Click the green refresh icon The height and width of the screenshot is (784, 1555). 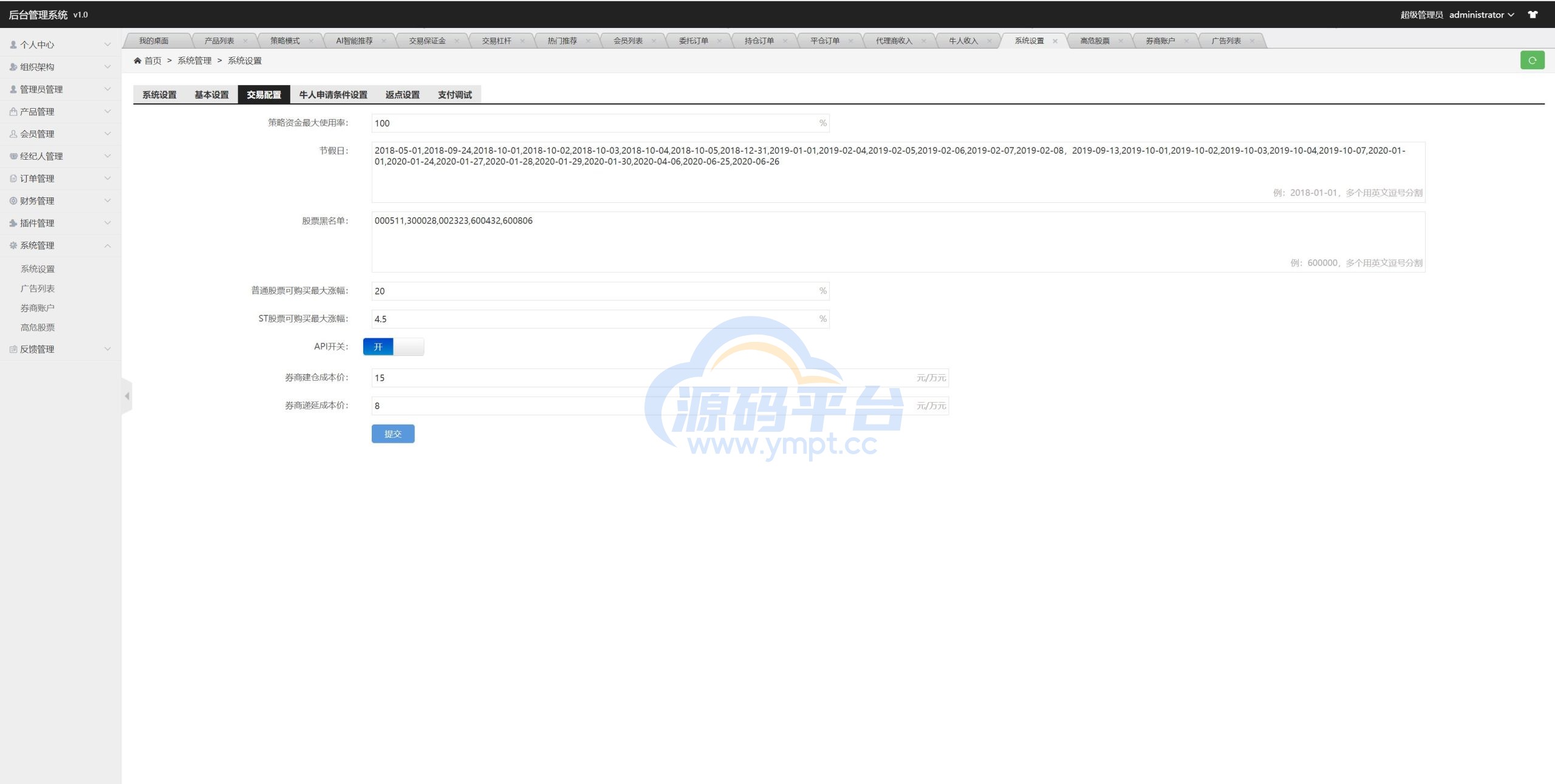coord(1532,60)
